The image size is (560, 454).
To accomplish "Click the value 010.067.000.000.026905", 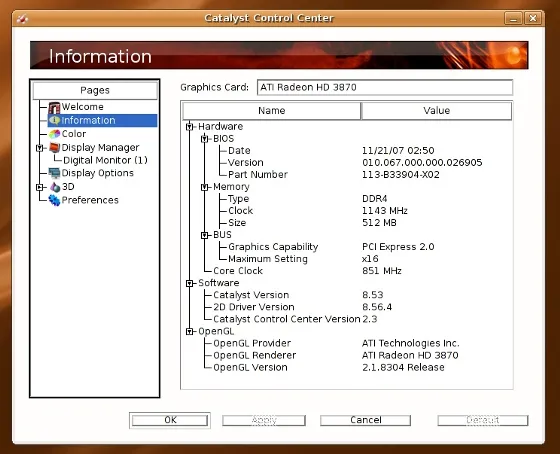I will point(422,163).
